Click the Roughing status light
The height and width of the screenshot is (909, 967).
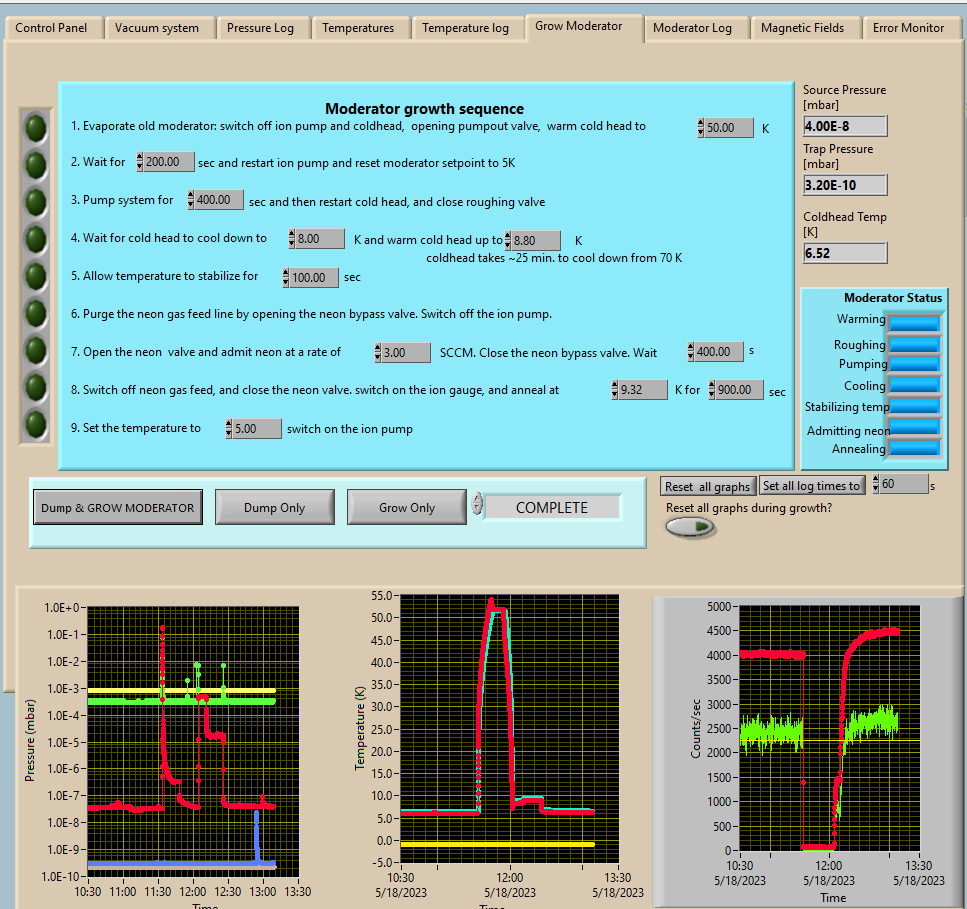tap(914, 344)
